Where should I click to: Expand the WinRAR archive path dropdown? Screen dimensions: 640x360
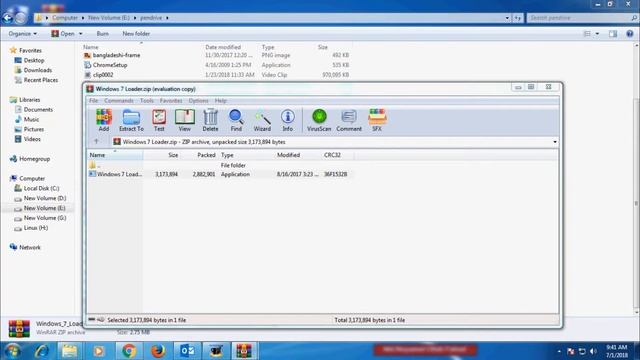pyautogui.click(x=555, y=142)
